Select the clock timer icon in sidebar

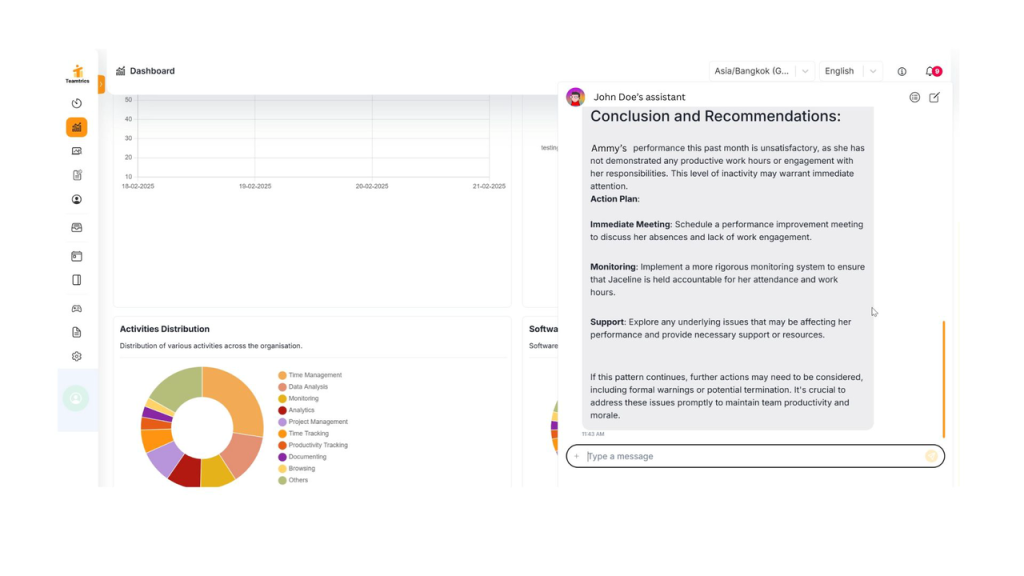(x=76, y=103)
